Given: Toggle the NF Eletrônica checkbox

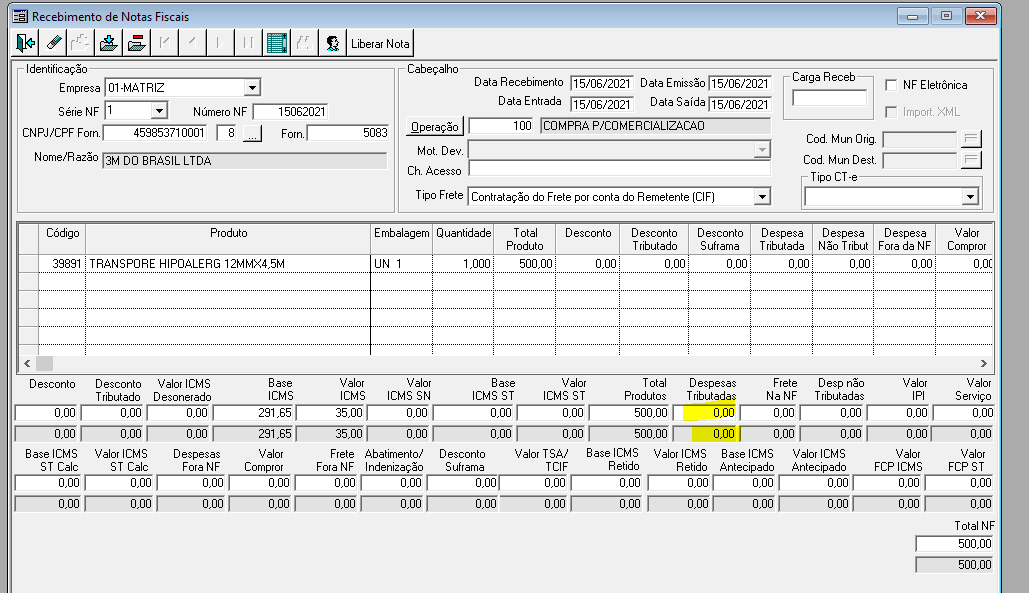Looking at the screenshot, I should (891, 85).
